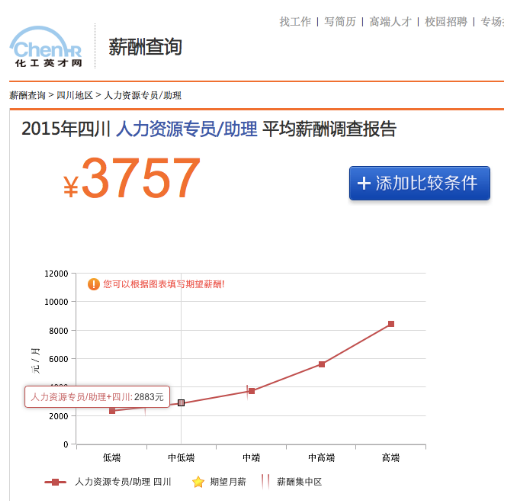The height and width of the screenshot is (501, 521).
Task: Click the orange exclamation tip icon
Action: (x=94, y=284)
